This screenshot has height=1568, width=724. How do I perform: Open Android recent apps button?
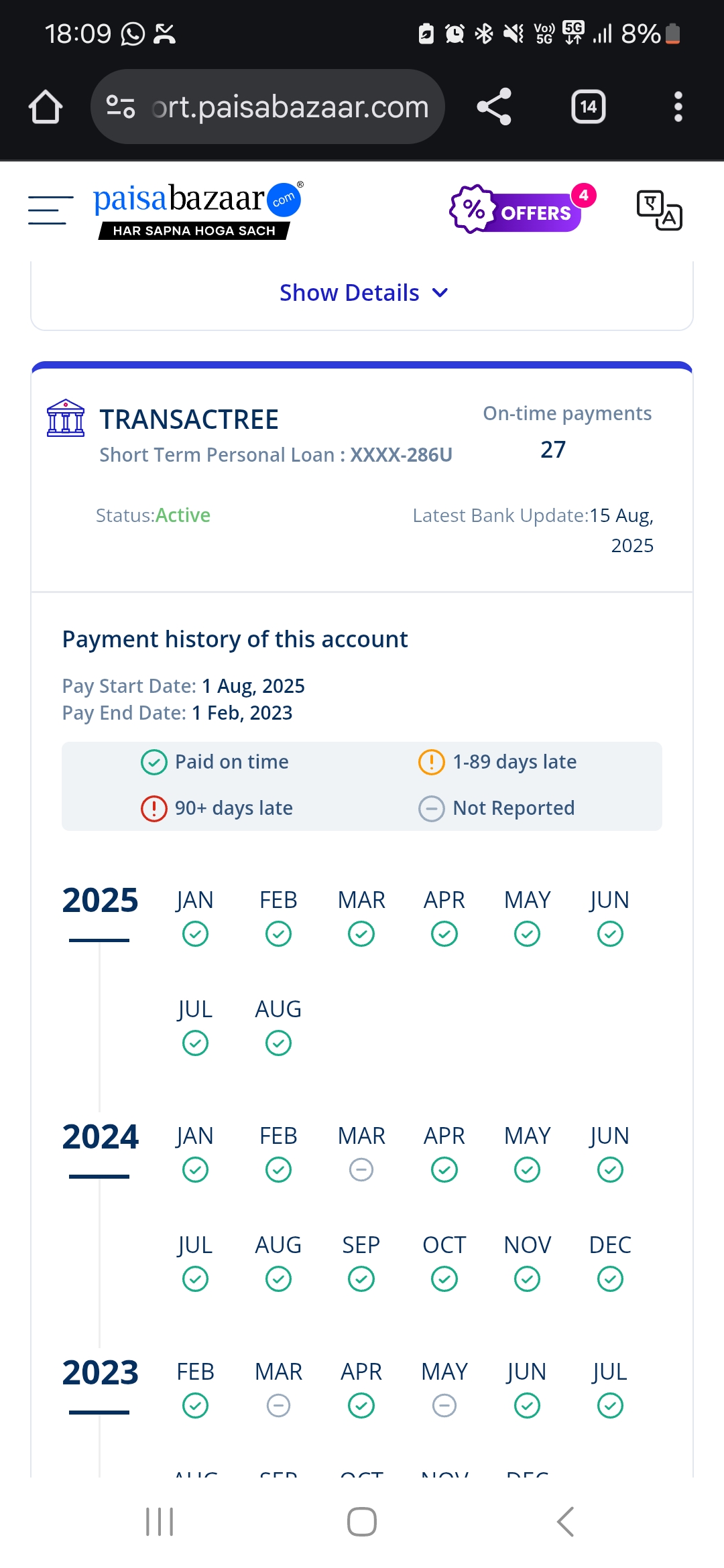tap(160, 1522)
